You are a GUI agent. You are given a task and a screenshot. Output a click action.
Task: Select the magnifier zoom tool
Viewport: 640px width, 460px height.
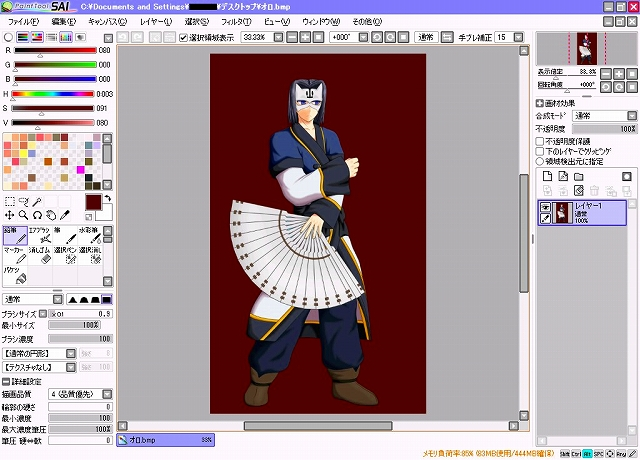click(23, 214)
